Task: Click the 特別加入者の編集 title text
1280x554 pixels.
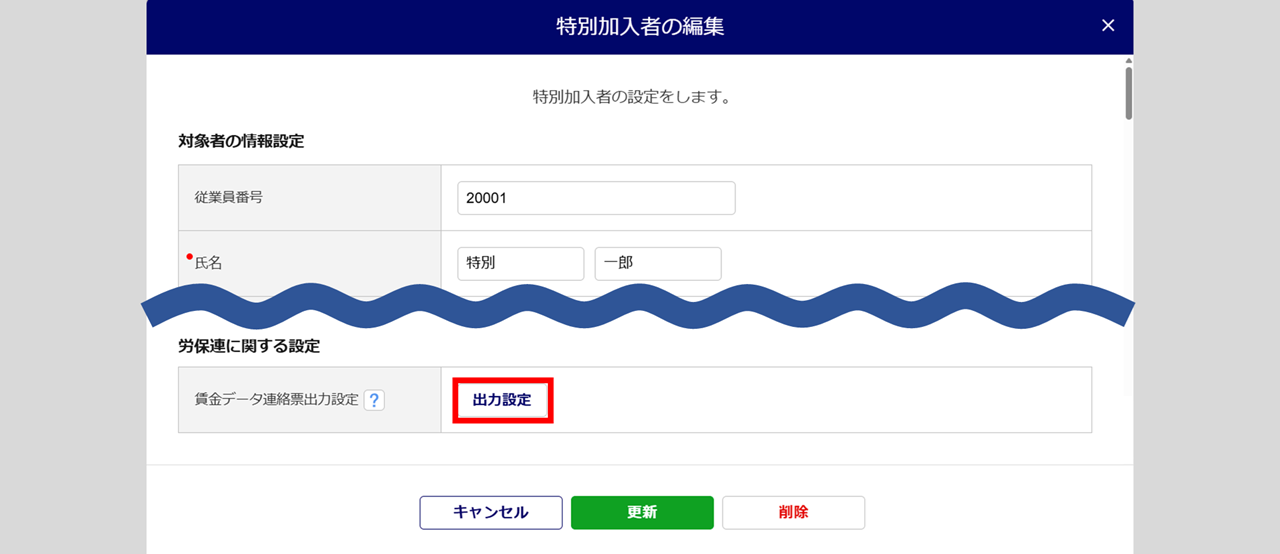Action: [x=640, y=27]
